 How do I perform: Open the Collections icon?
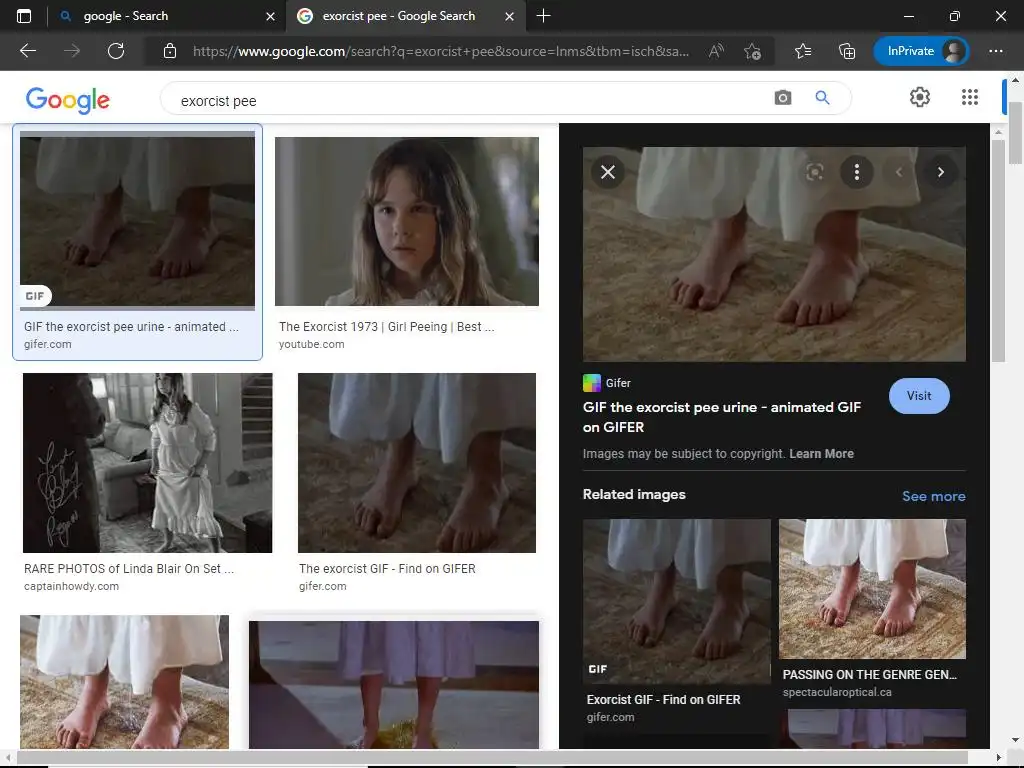pyautogui.click(x=847, y=51)
